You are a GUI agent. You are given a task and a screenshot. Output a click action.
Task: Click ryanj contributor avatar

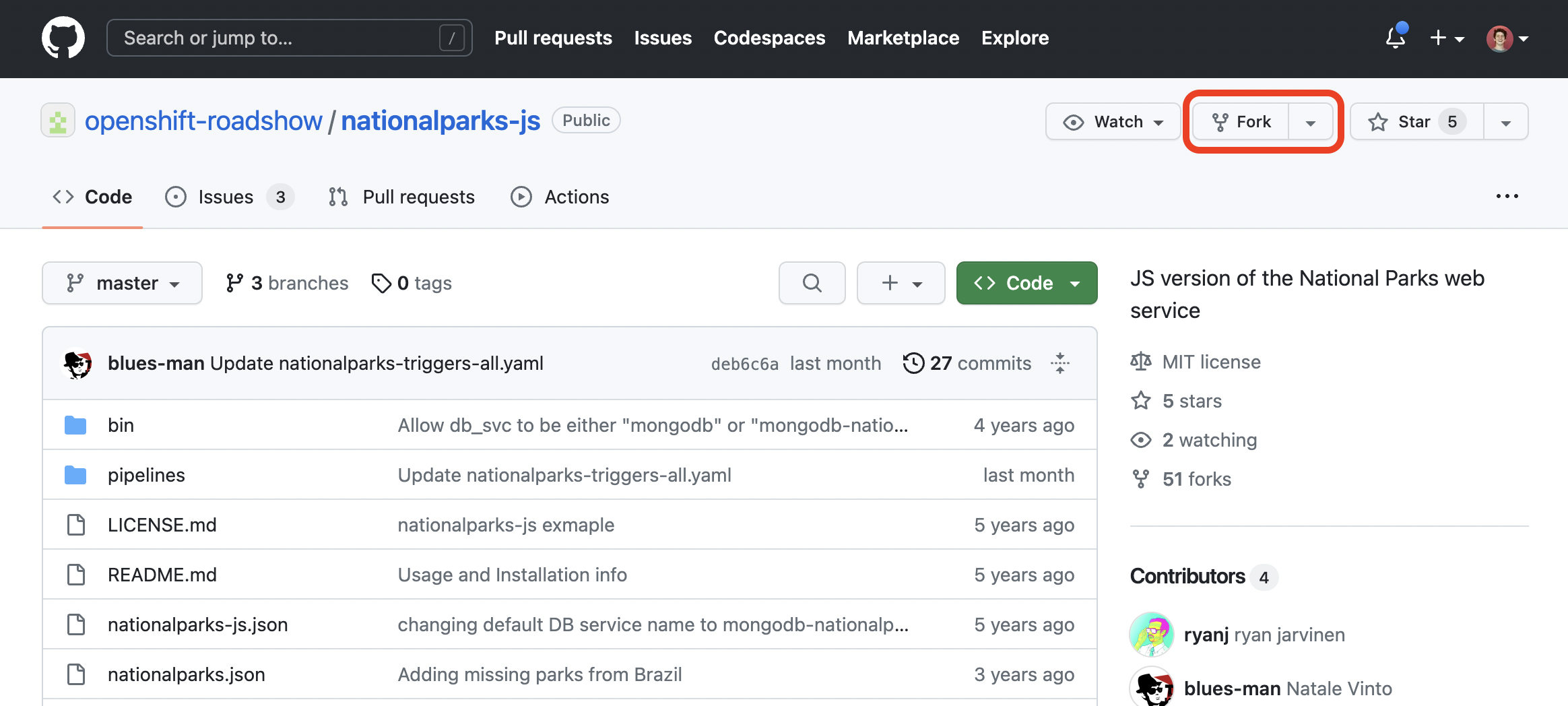point(1152,634)
